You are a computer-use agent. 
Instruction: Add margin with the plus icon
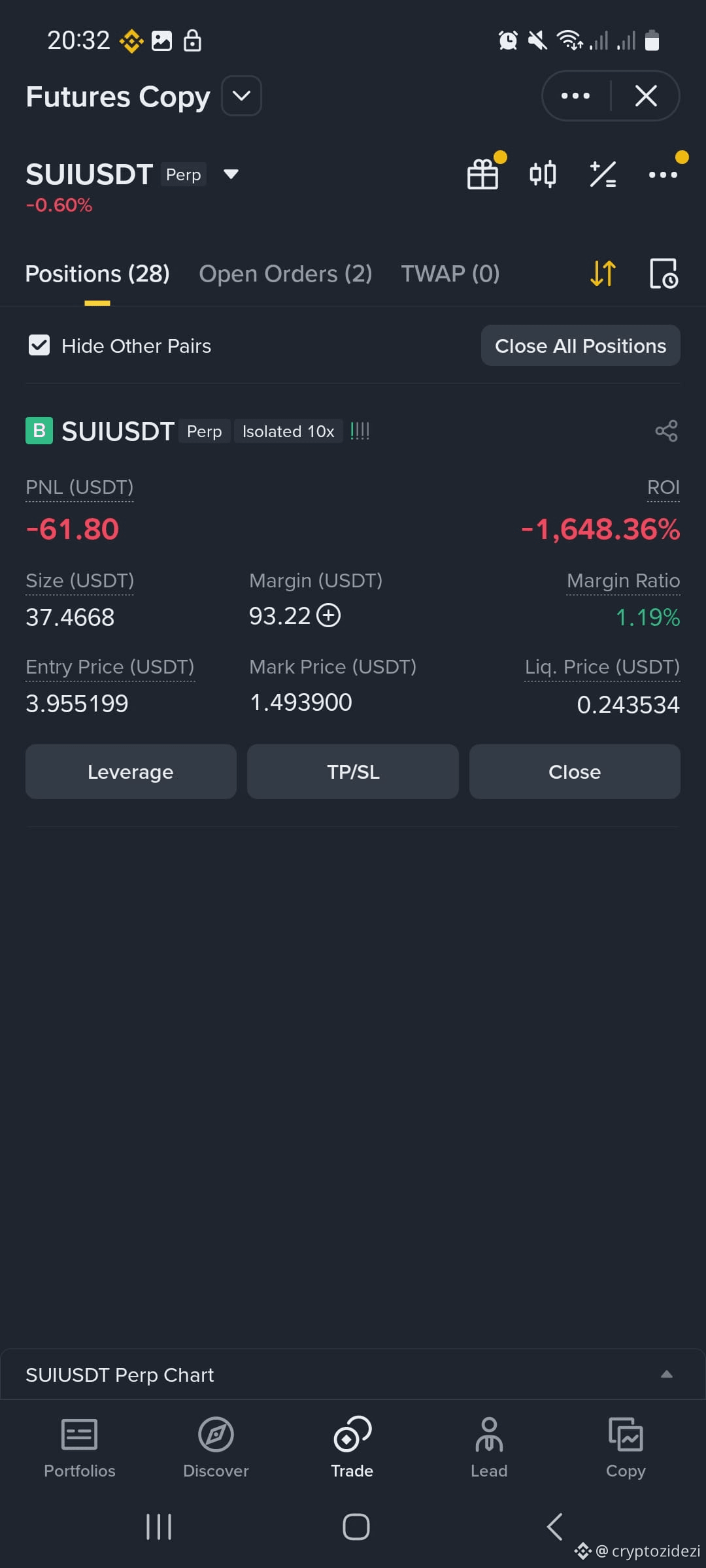pyautogui.click(x=329, y=615)
